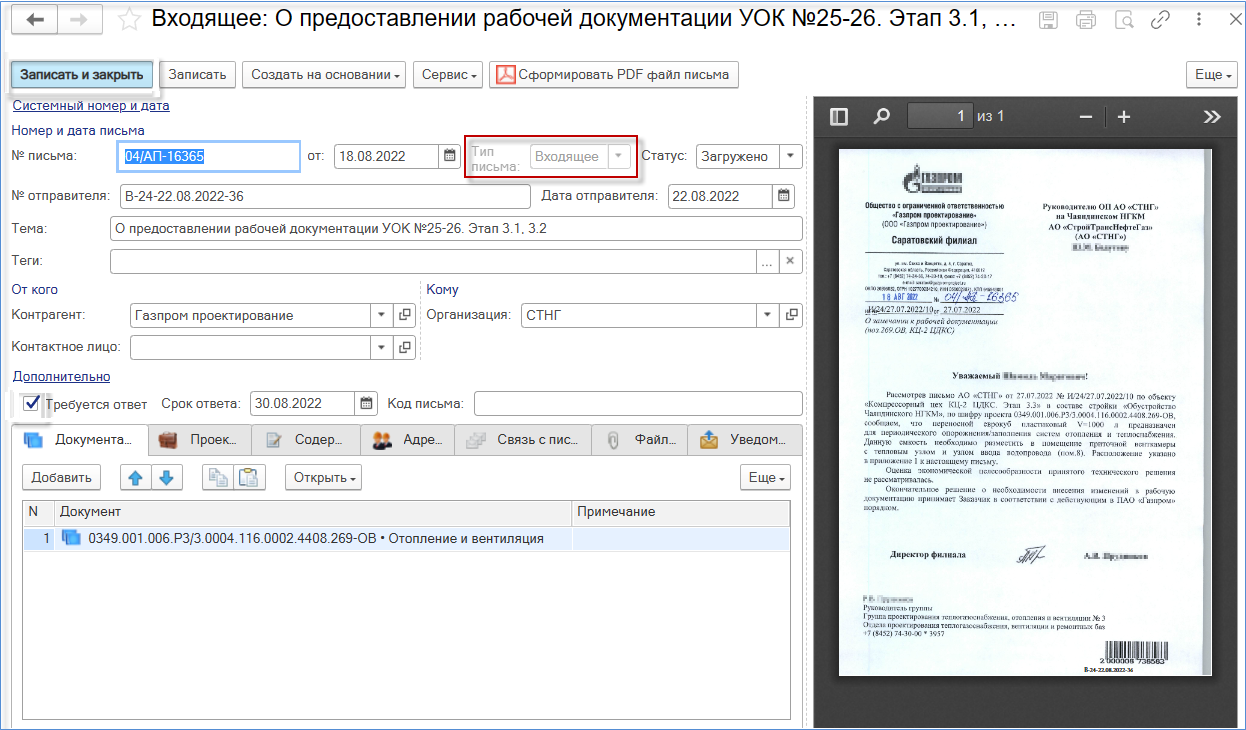
Task: Toggle the PDF viewer sidebar panel icon
Action: 839,117
